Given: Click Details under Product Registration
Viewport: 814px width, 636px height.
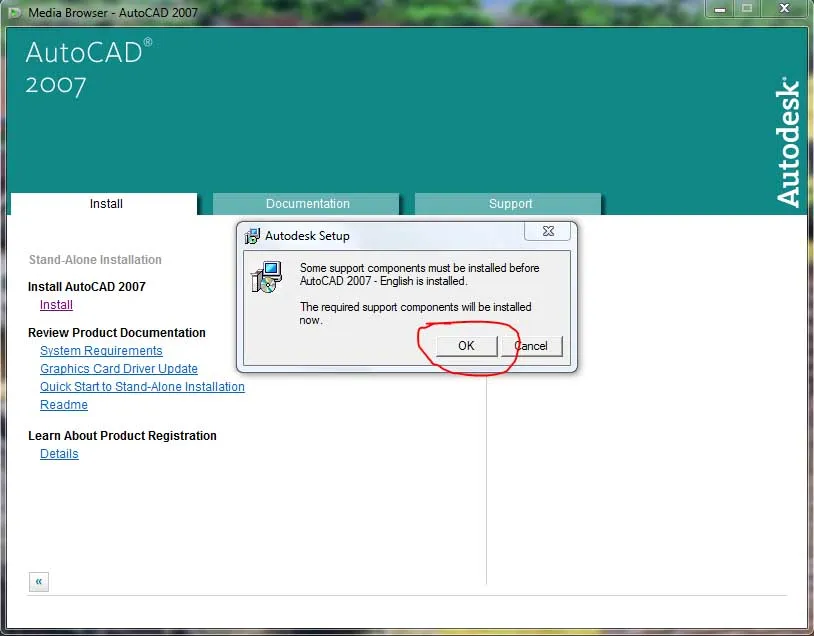Looking at the screenshot, I should click(59, 453).
